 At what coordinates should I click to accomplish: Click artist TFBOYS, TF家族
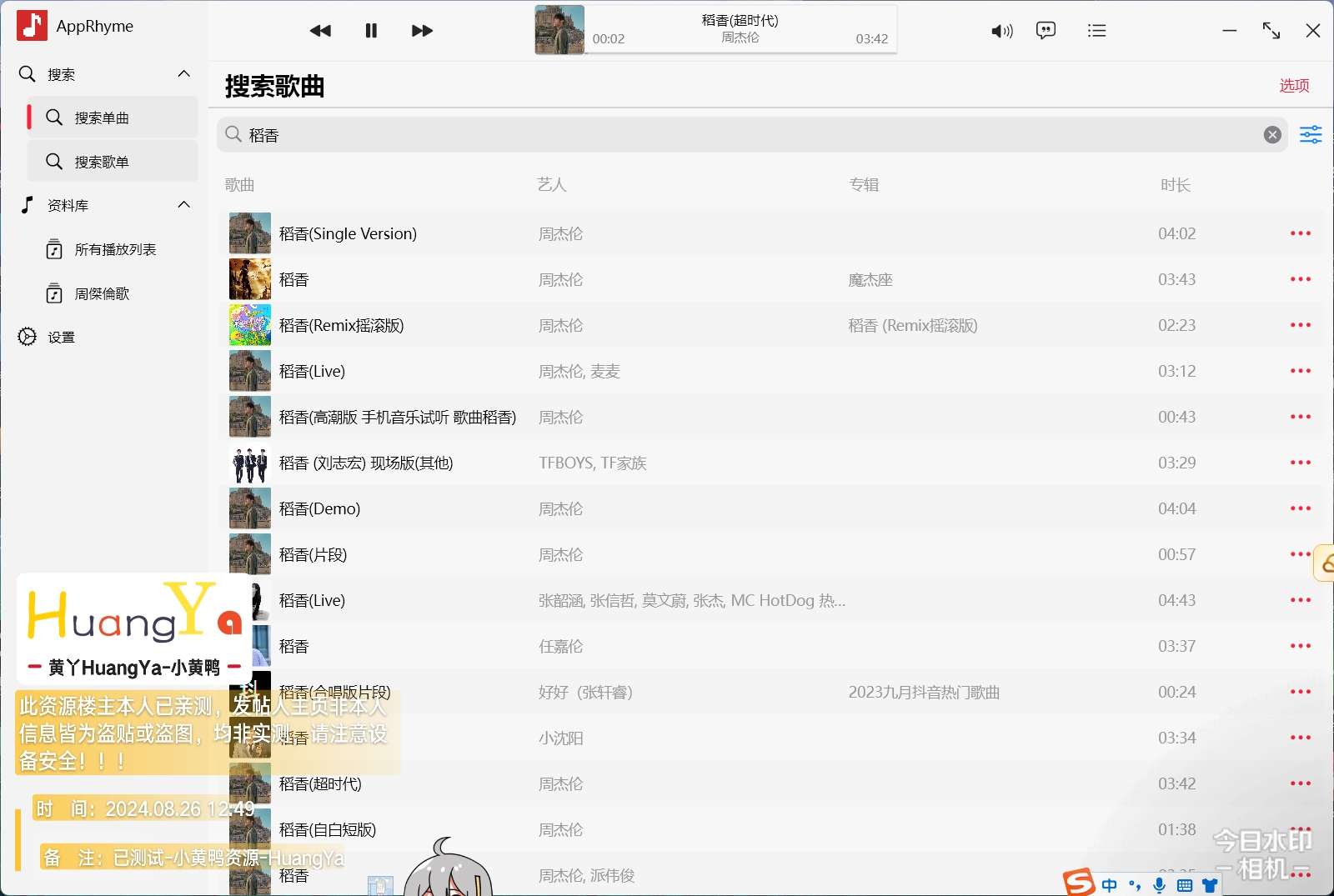coord(593,463)
